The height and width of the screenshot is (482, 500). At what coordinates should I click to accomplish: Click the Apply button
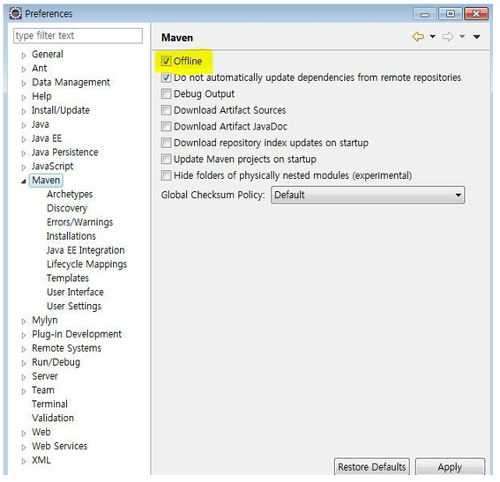[450, 467]
